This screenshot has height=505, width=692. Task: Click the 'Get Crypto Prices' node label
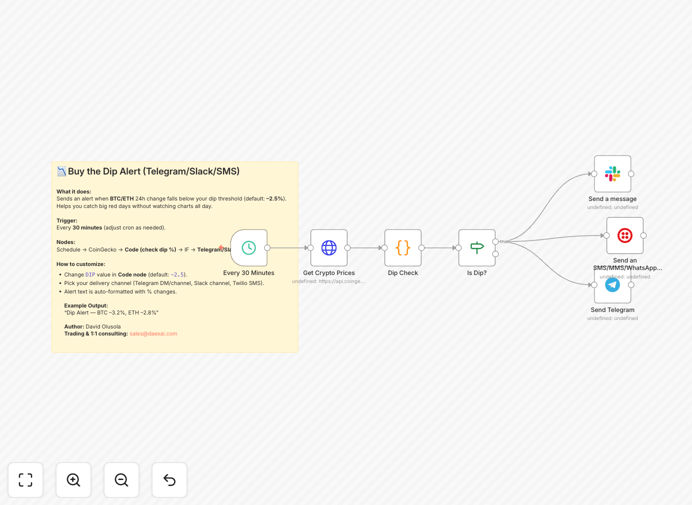[329, 273]
